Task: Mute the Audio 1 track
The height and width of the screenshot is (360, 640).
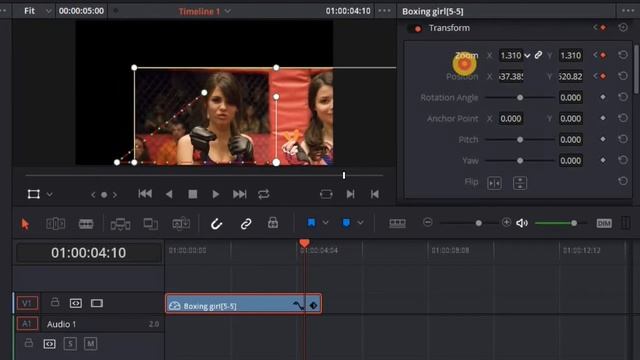Action: 90,344
